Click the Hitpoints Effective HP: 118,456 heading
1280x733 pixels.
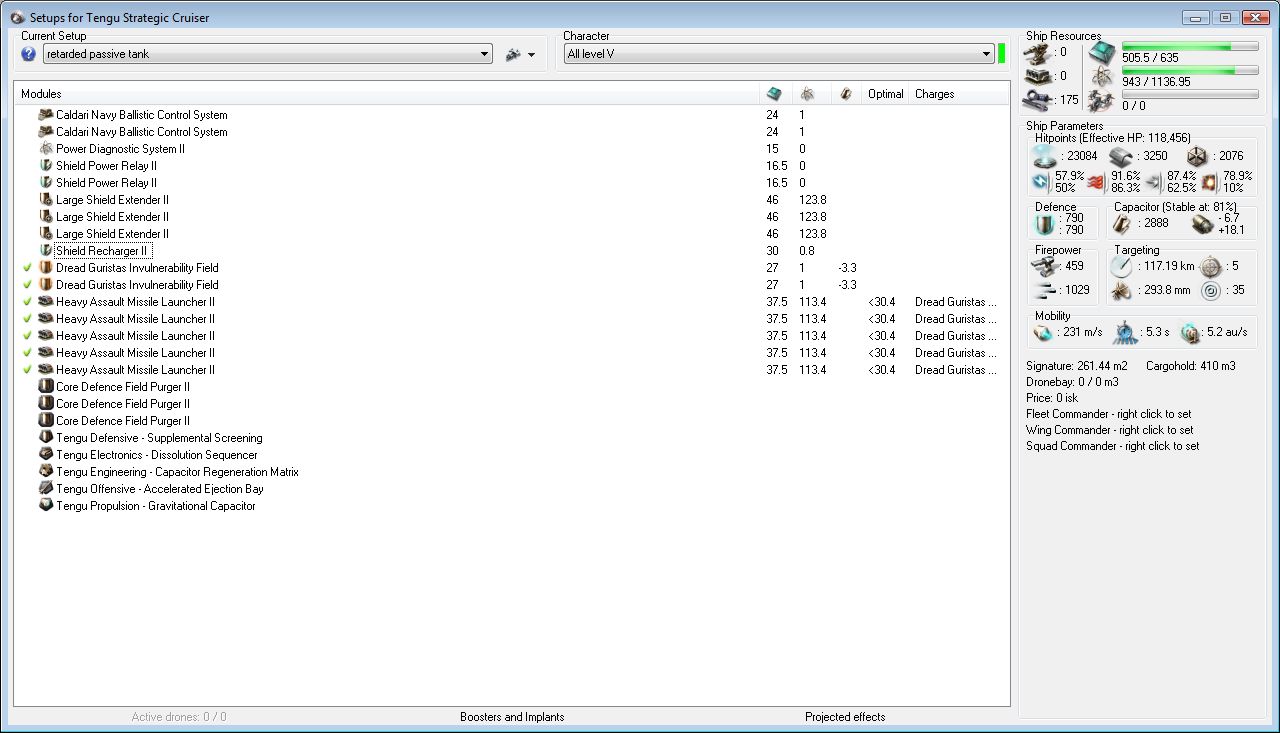click(1113, 138)
